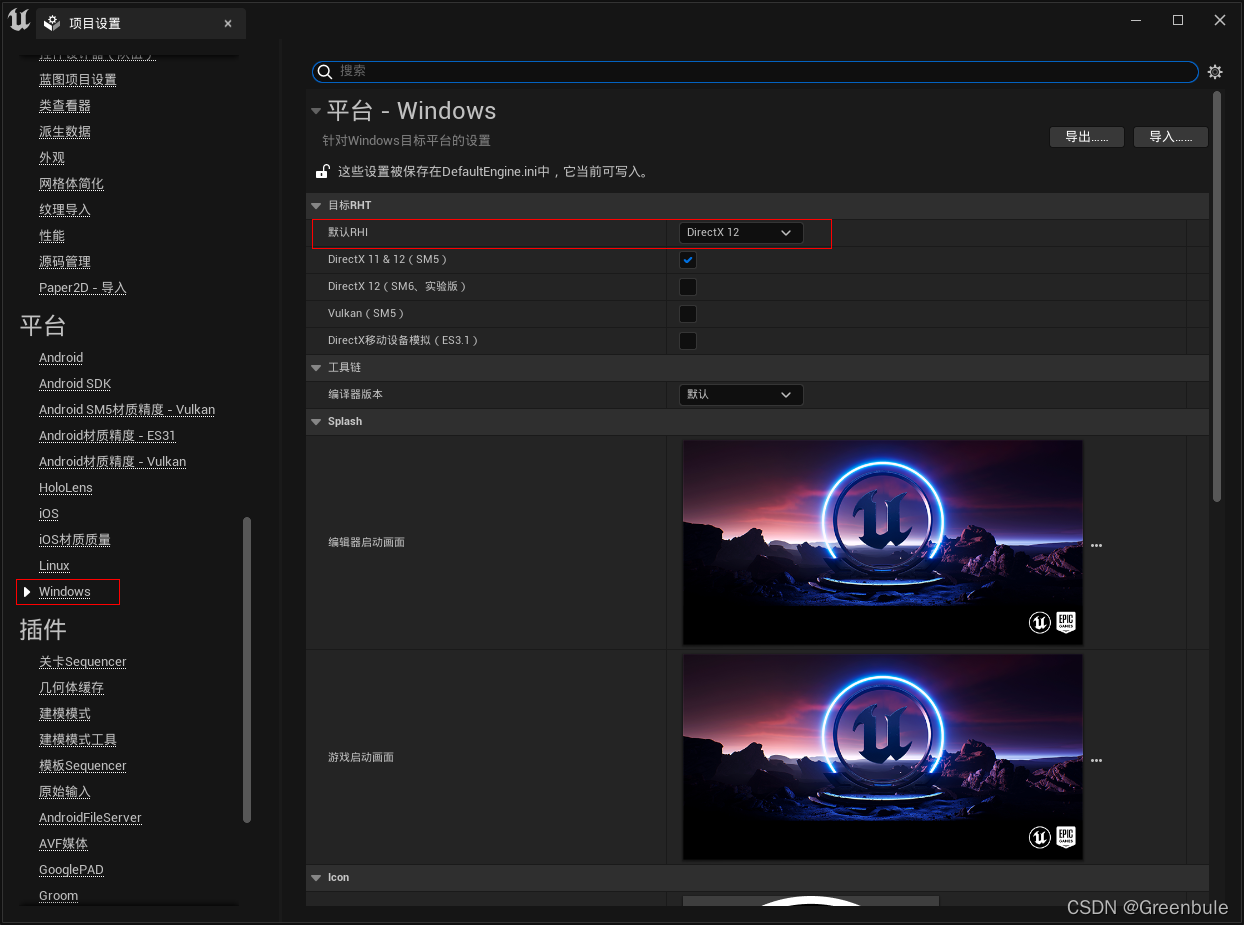Collapse the 平台 - Windows heading
1244x925 pixels.
coord(316,111)
